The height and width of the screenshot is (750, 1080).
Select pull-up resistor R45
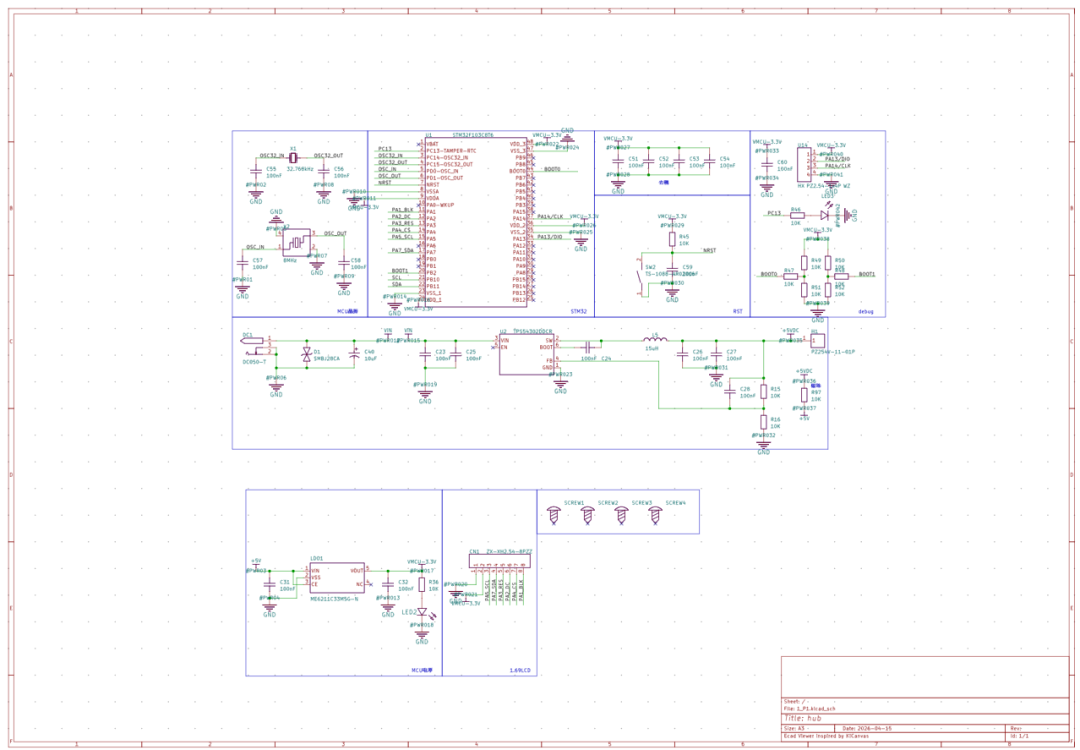672,240
